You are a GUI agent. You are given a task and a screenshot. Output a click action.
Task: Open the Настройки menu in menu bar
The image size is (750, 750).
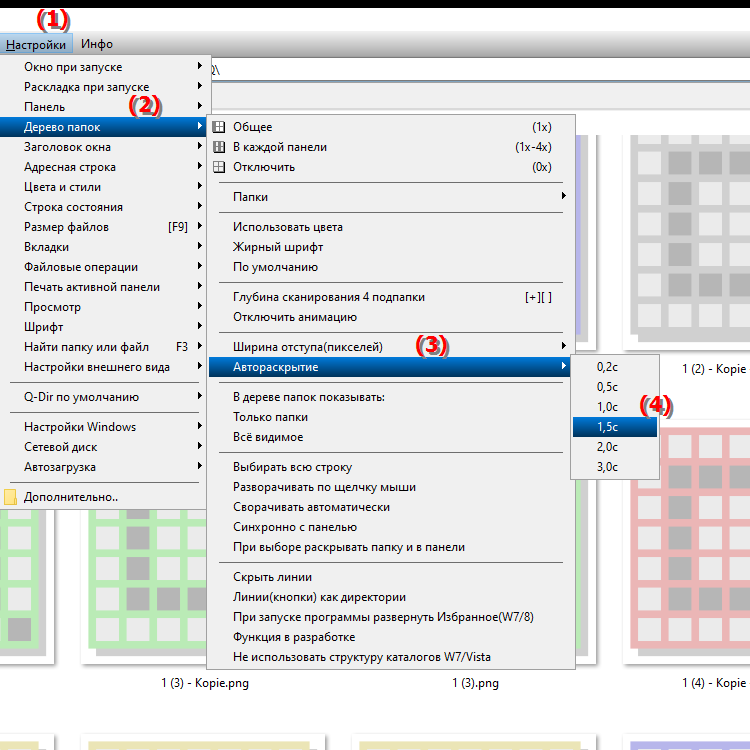36,44
